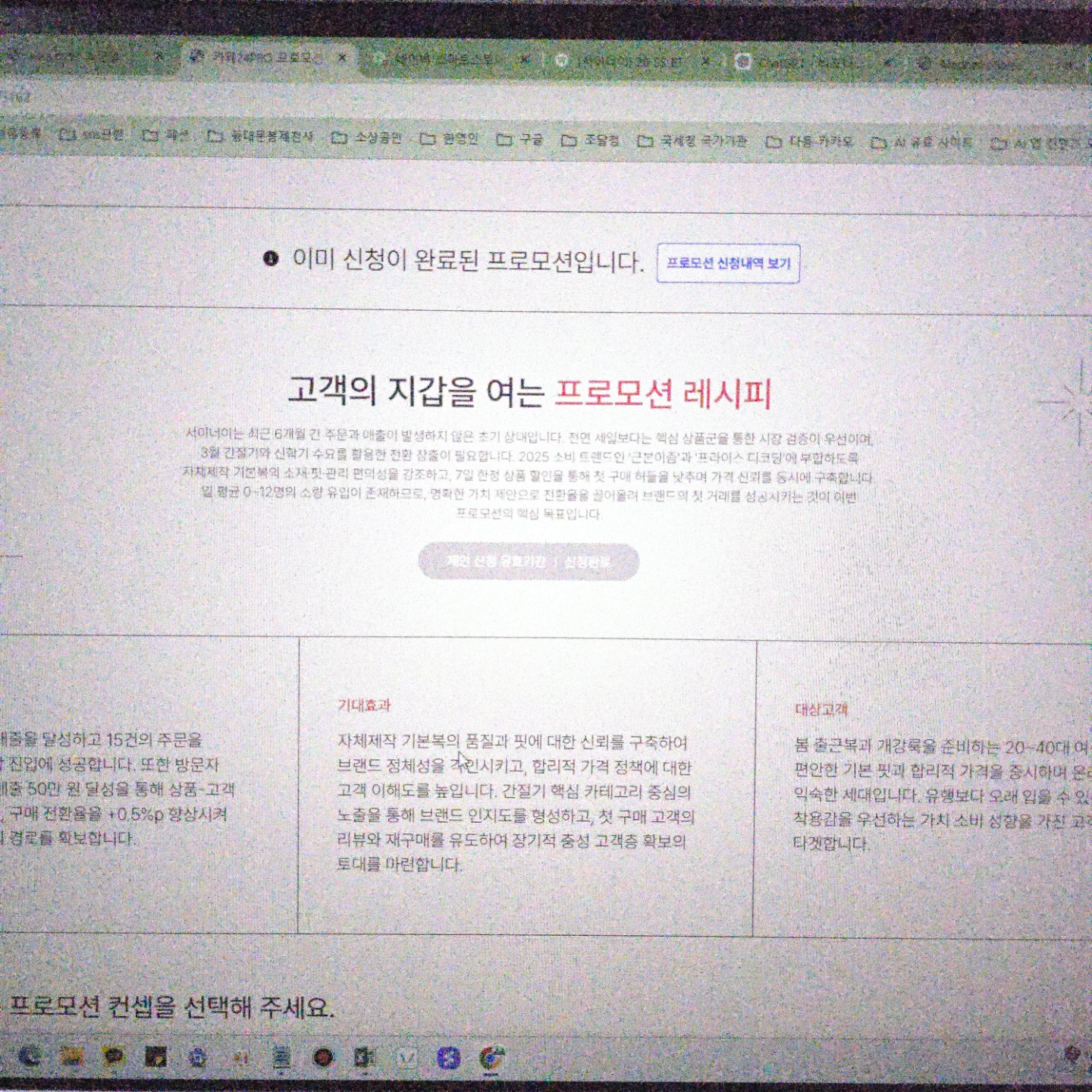Open Chrome from the taskbar
Image resolution: width=1092 pixels, height=1092 pixels.
(492, 1058)
